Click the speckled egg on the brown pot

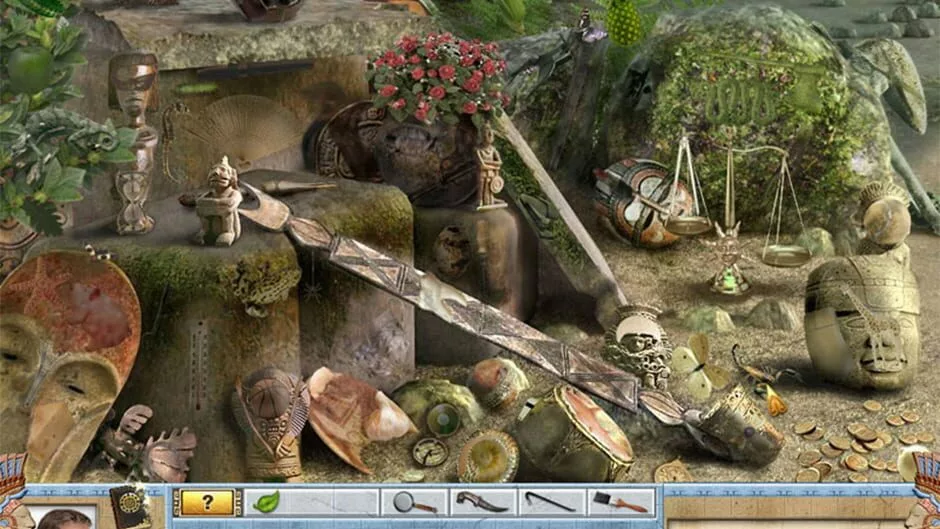452,251
